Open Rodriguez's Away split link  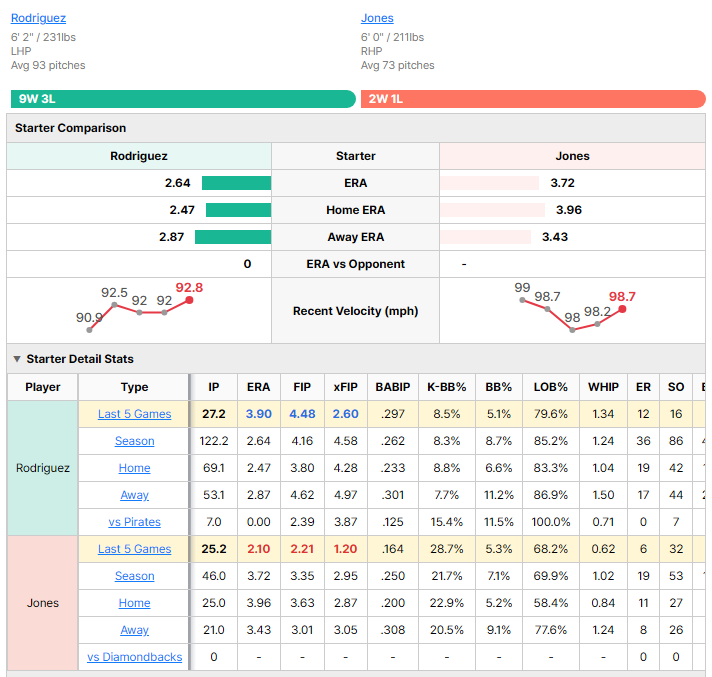(134, 495)
